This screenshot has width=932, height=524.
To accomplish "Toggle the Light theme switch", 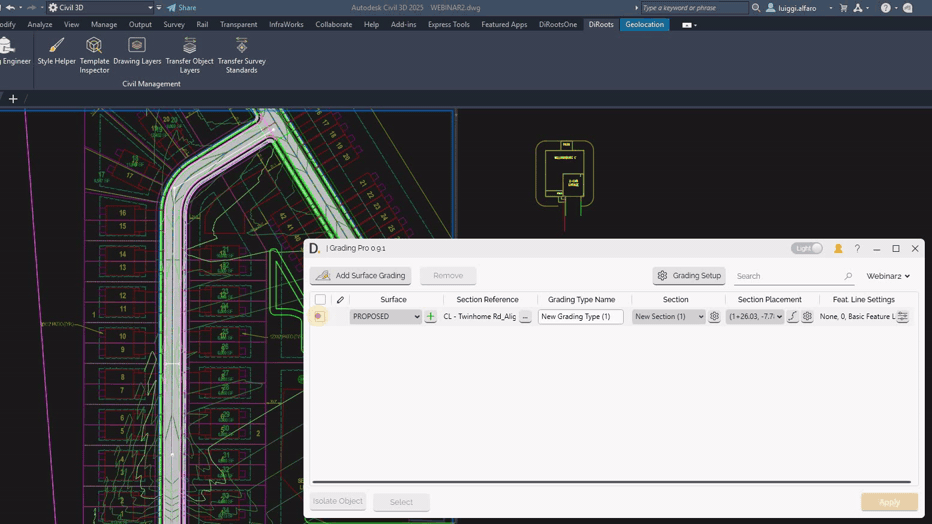I will click(807, 249).
